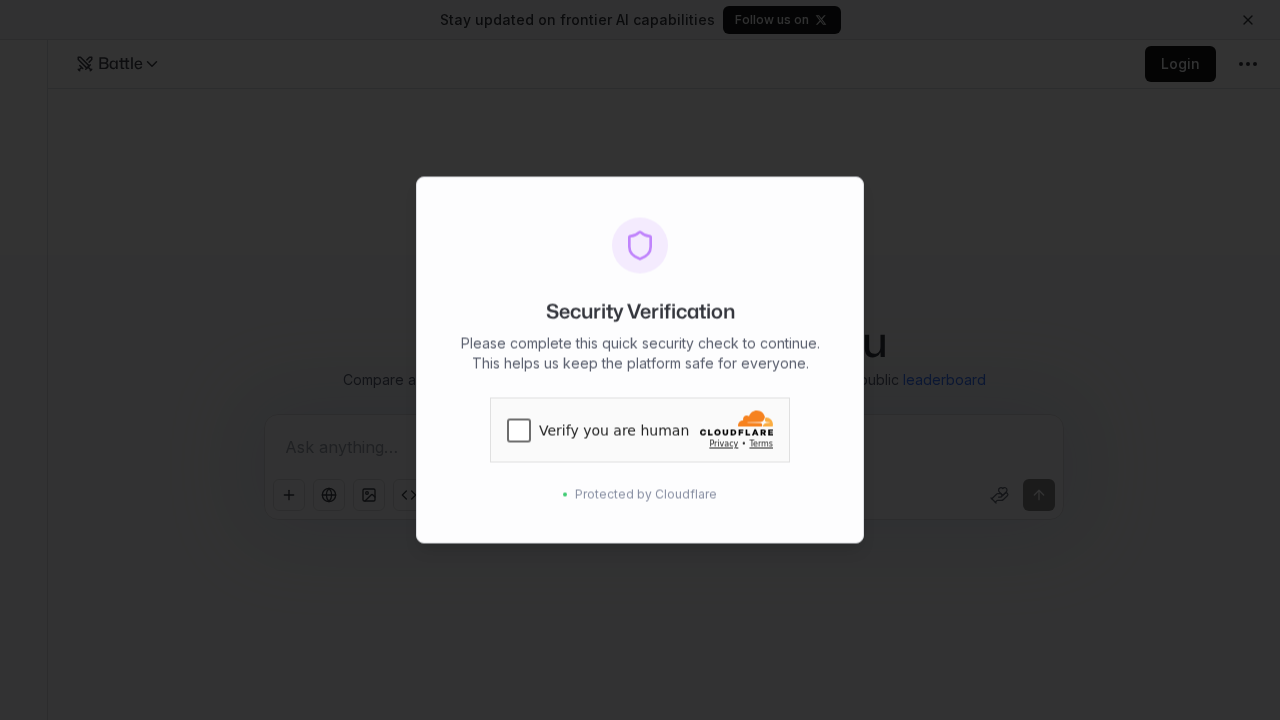The width and height of the screenshot is (1280, 720).
Task: Toggle the globe web search icon
Action: 329,495
